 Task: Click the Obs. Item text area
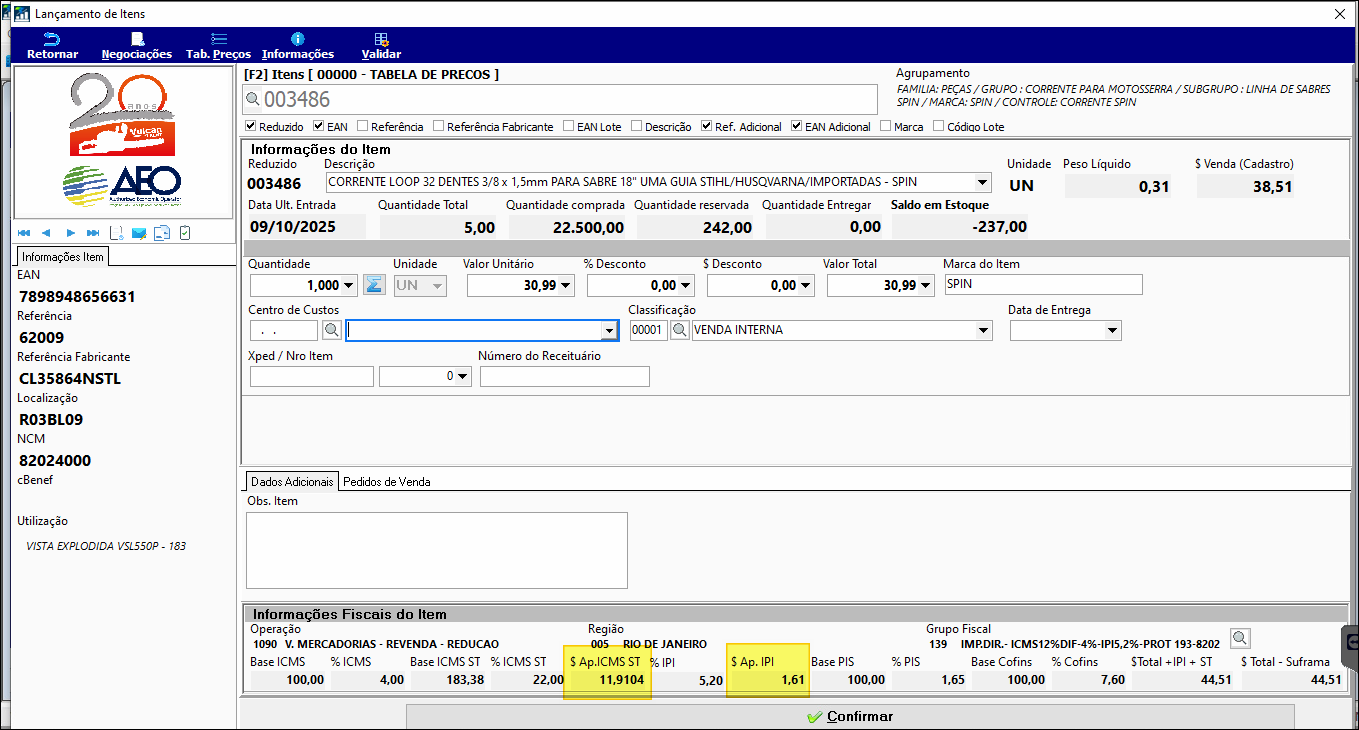click(436, 550)
